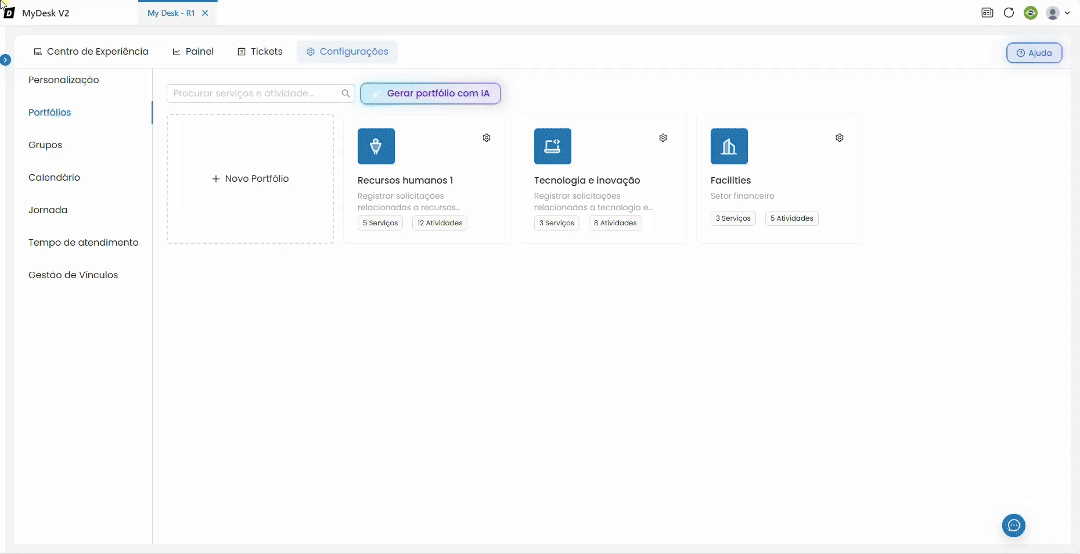The image size is (1080, 554).
Task: Open the user profile avatar menu
Action: tap(1058, 12)
